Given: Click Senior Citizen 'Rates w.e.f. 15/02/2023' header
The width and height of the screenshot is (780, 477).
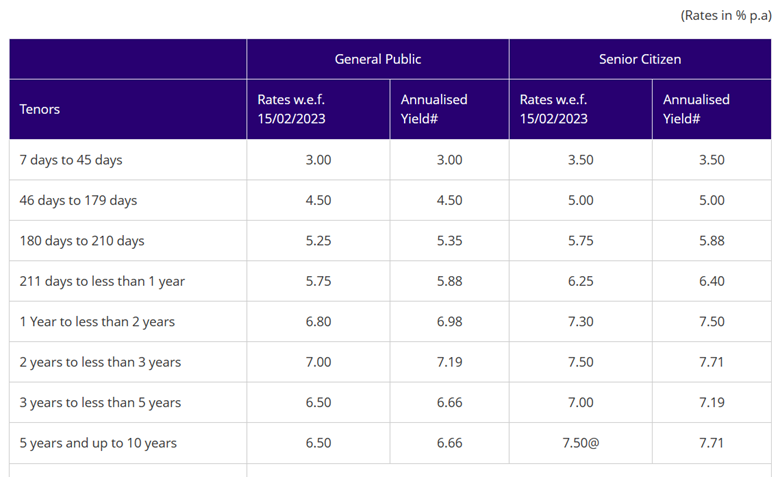Looking at the screenshot, I should (x=555, y=109).
